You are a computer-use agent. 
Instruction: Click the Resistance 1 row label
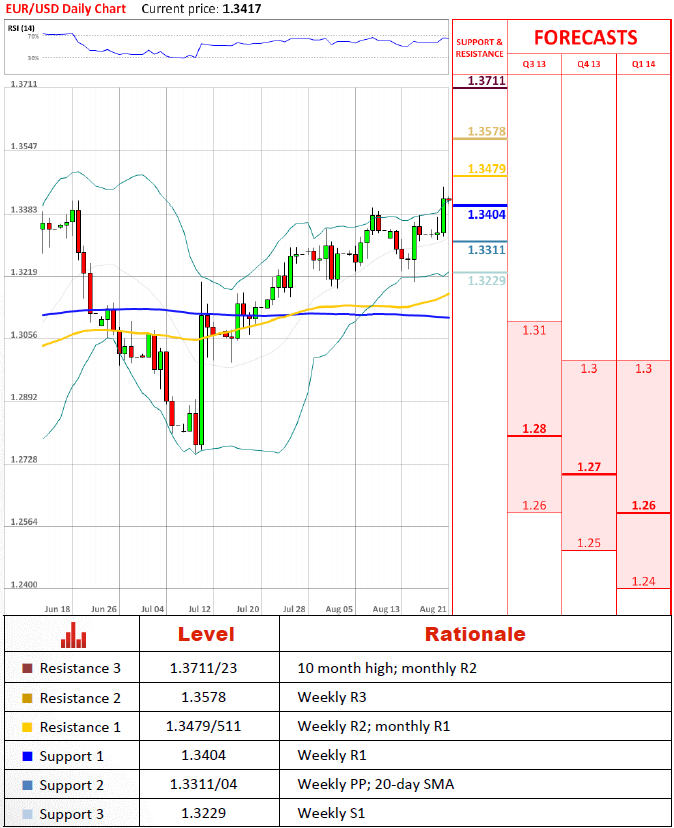click(x=80, y=727)
